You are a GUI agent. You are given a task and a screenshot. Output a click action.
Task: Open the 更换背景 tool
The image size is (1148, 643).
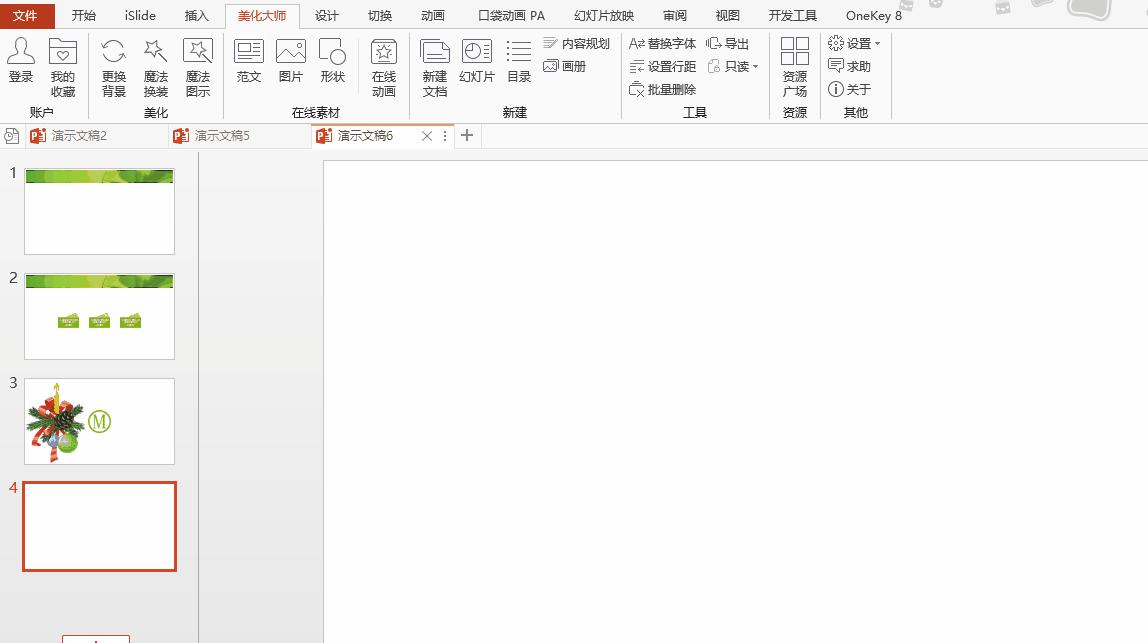[x=113, y=67]
